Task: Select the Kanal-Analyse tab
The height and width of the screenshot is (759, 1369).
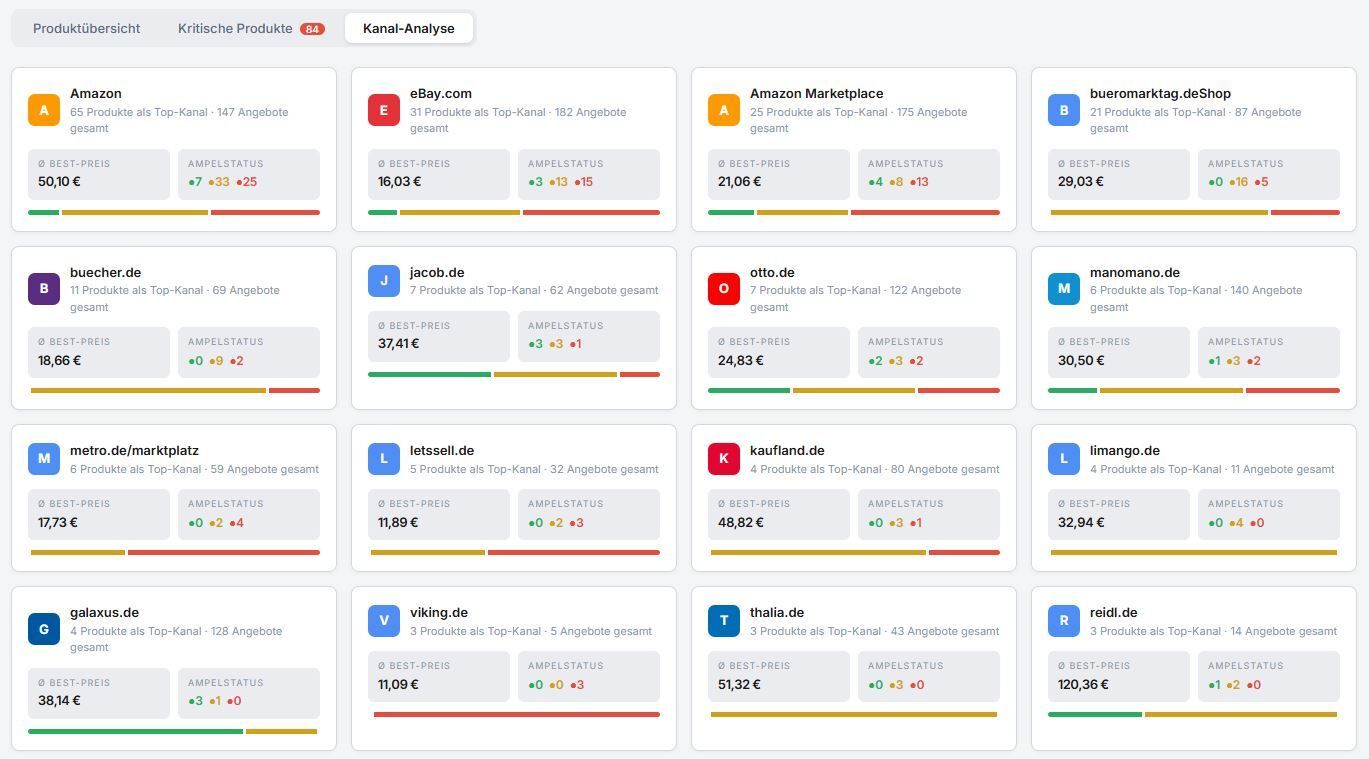Action: 408,28
